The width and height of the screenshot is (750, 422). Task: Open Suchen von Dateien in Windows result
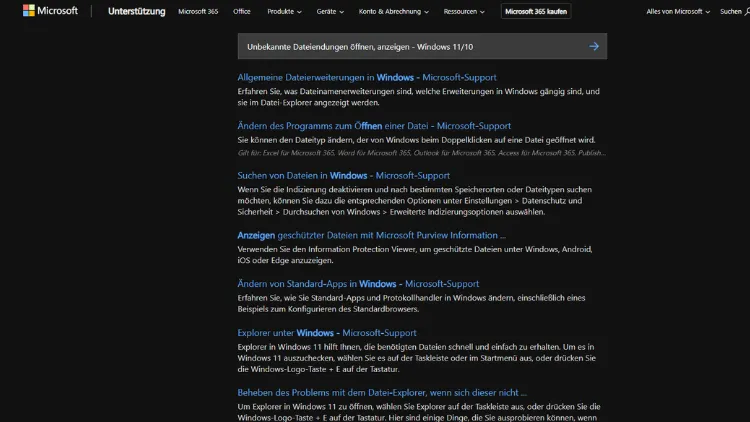coord(343,176)
